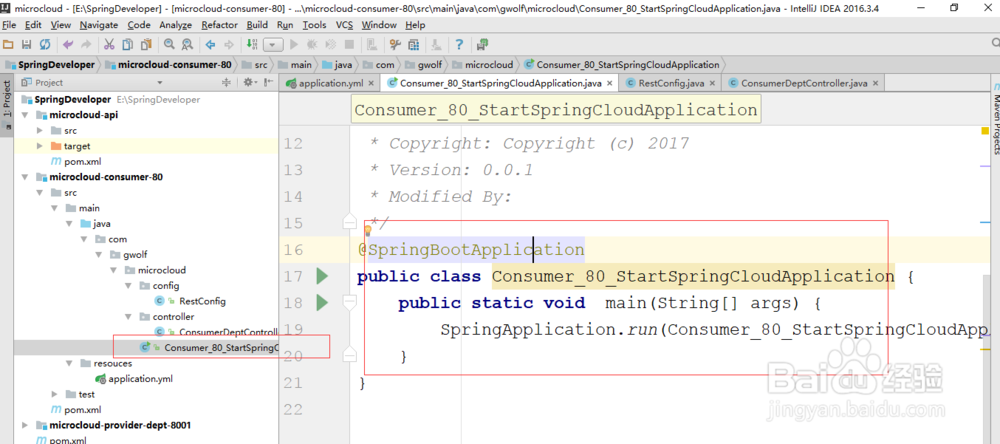Viewport: 1000px width, 444px height.
Task: Click the Redo toolbar icon
Action: point(86,45)
